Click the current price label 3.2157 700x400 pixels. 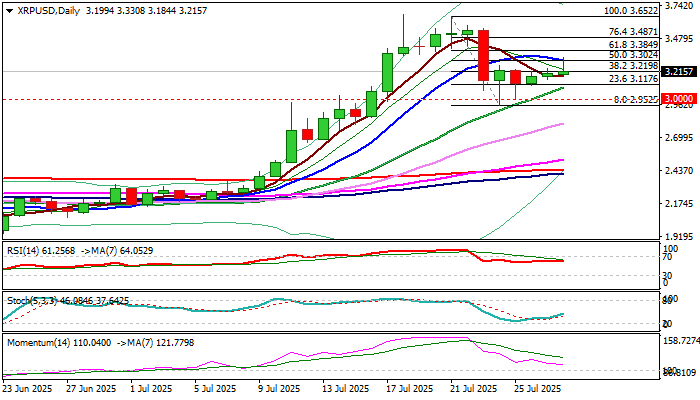point(679,71)
